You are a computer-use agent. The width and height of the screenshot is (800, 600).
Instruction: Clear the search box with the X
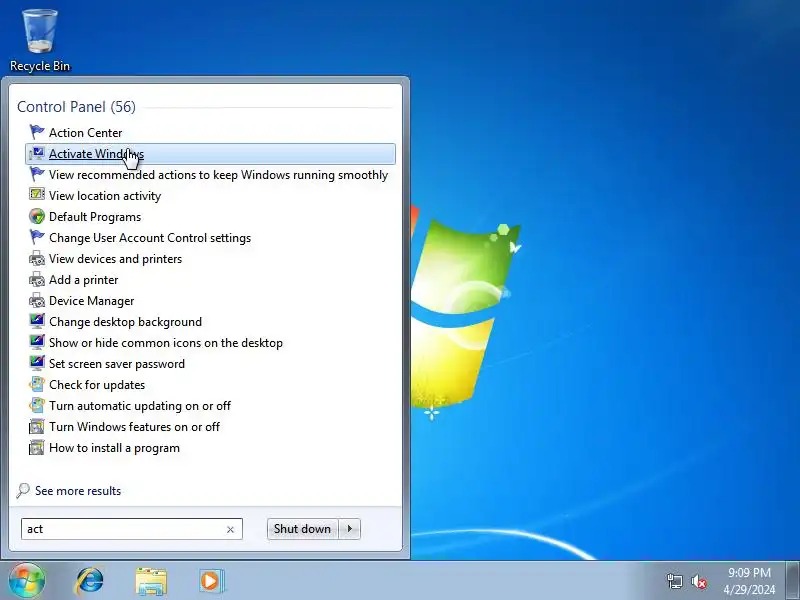point(230,530)
